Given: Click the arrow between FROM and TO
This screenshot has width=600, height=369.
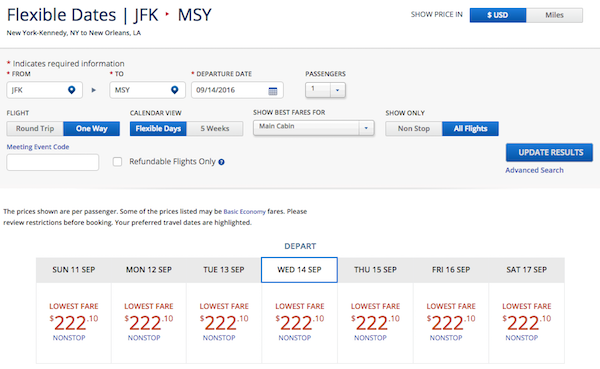Looking at the screenshot, I should tap(94, 90).
